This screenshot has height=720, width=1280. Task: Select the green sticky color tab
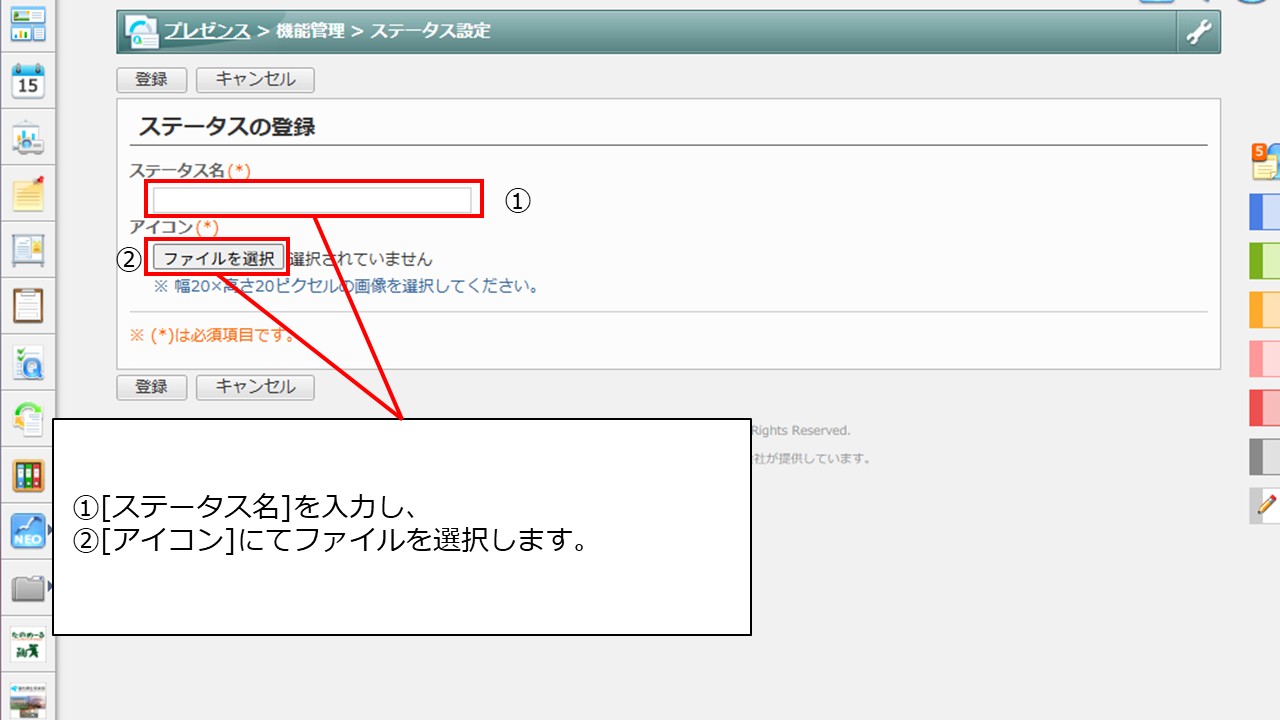[1265, 261]
